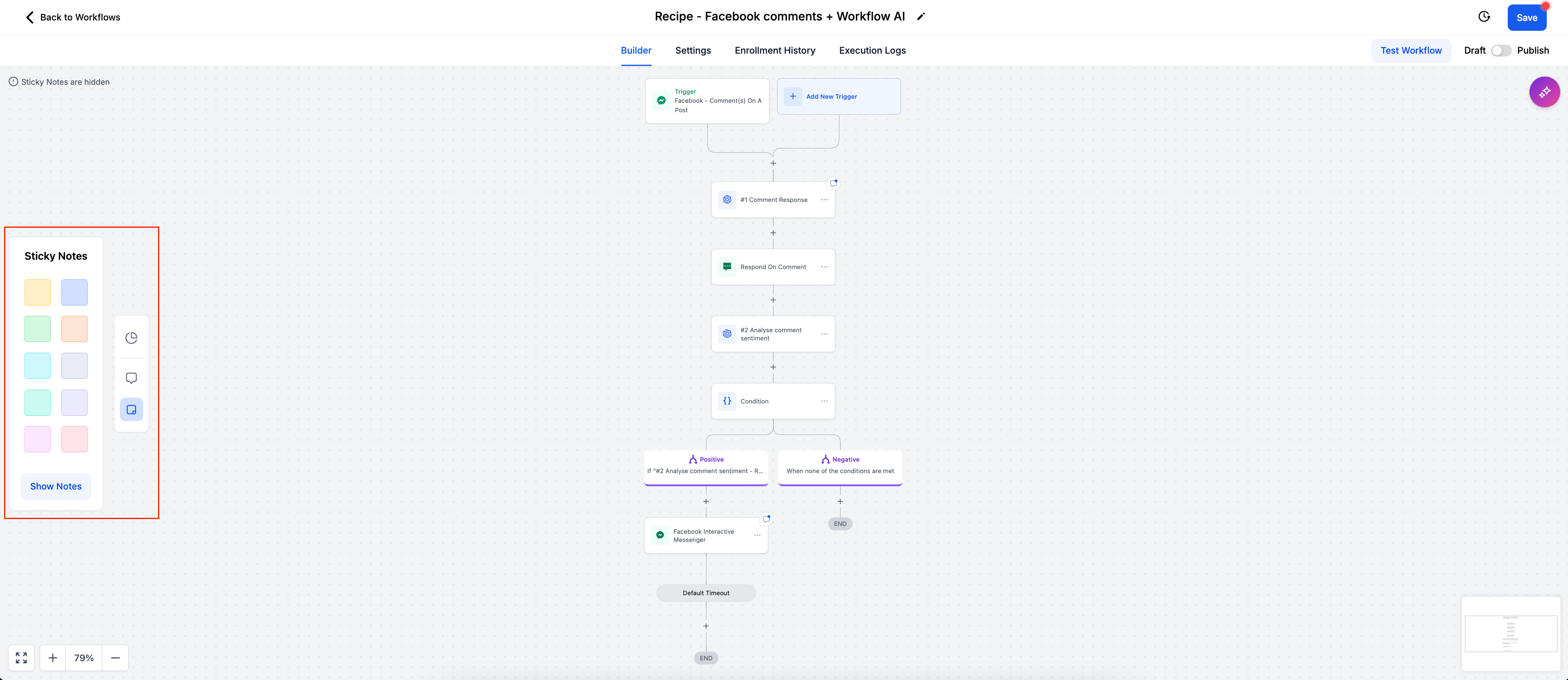Click the AI workflow assistant icon
The image size is (1568, 680).
(1544, 91)
